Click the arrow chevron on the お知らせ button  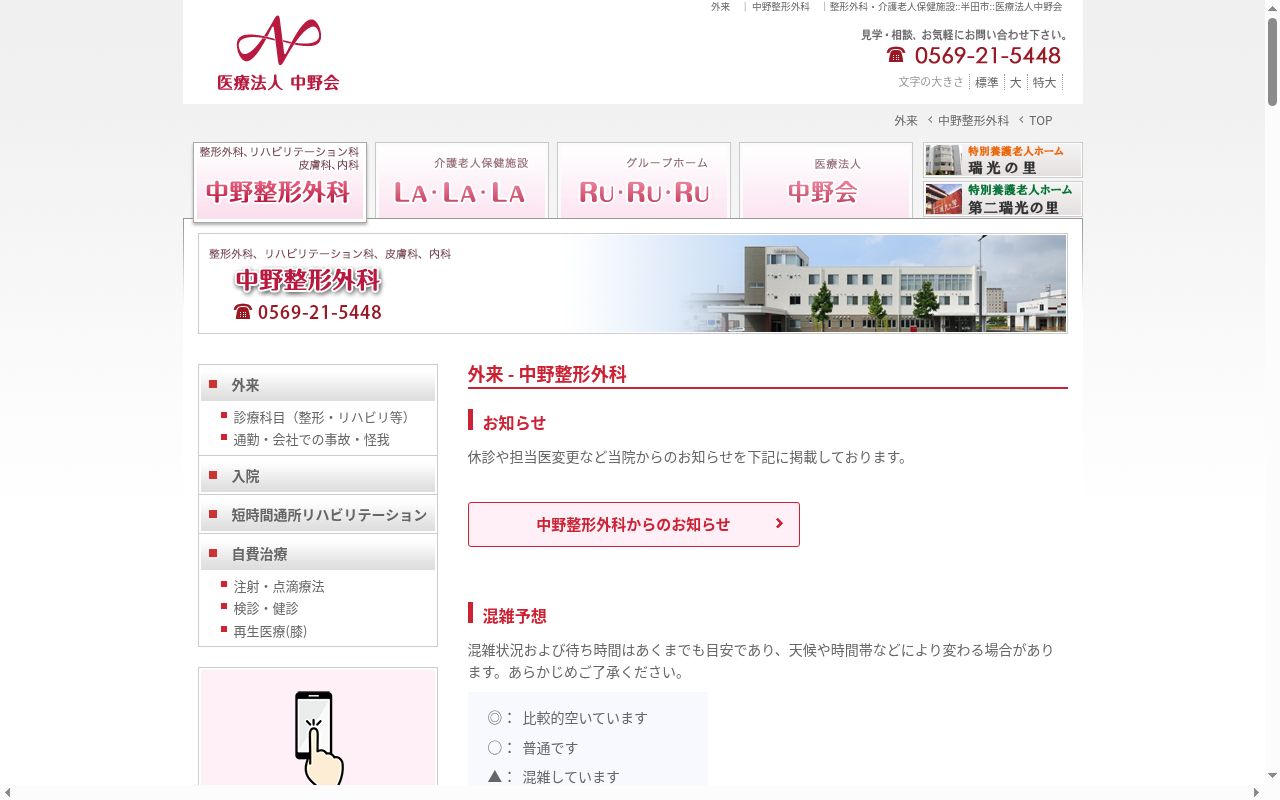779,523
